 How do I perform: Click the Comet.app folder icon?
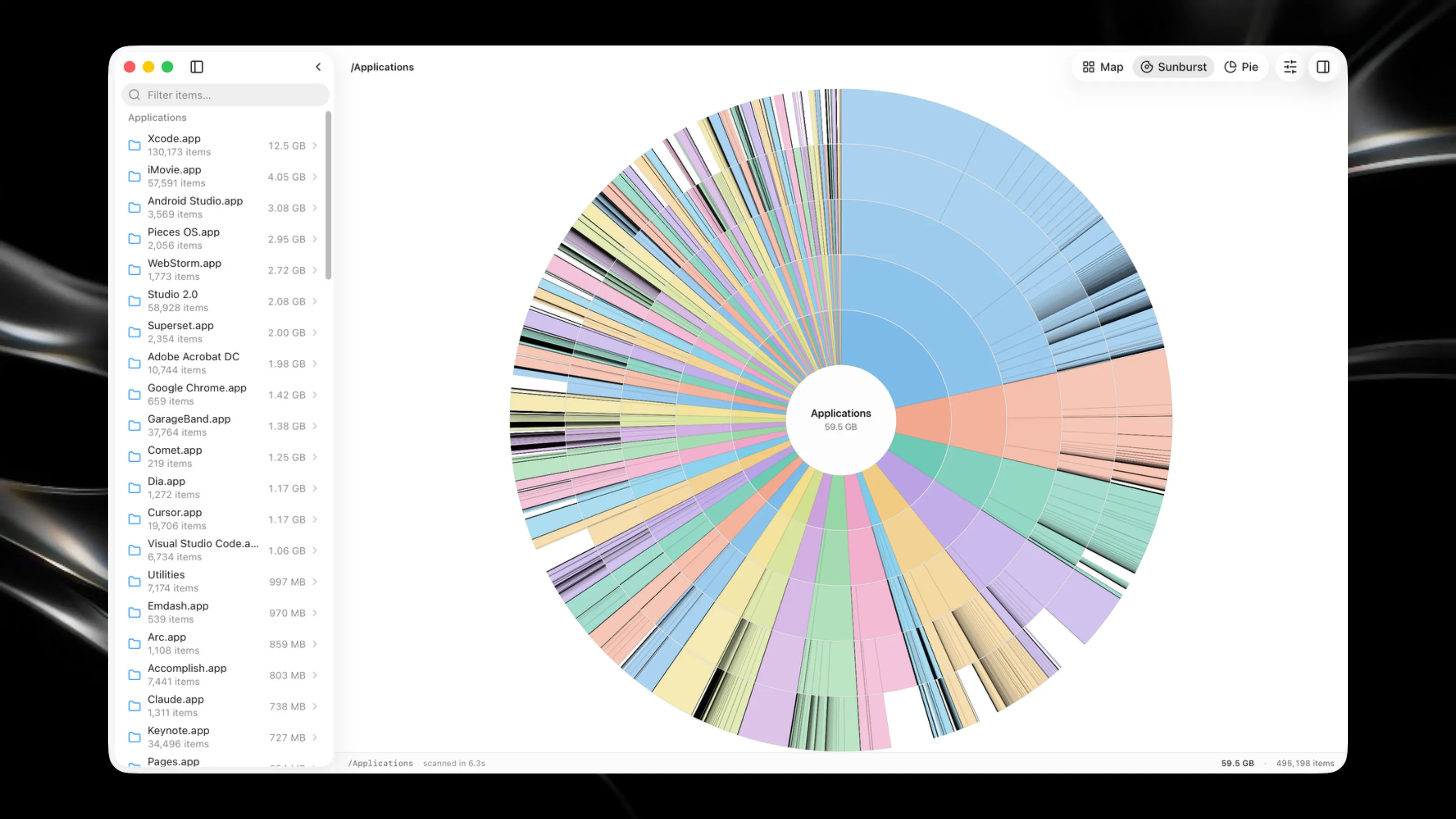[135, 456]
